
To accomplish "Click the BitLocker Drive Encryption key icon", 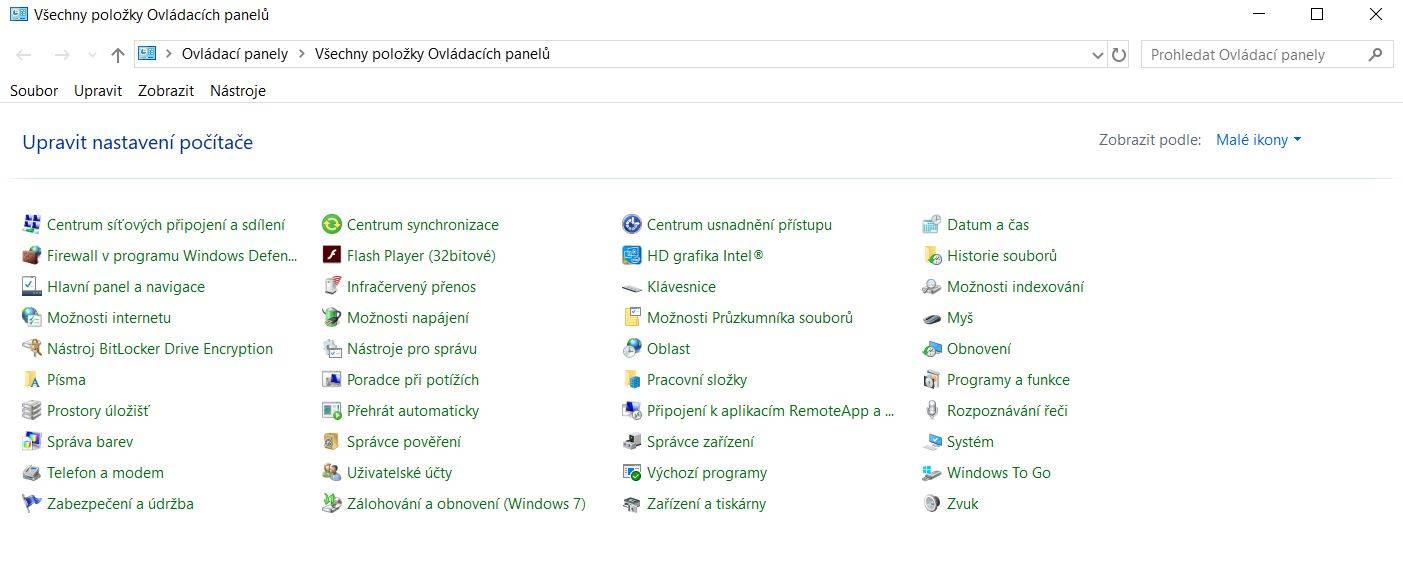I will click(x=31, y=349).
